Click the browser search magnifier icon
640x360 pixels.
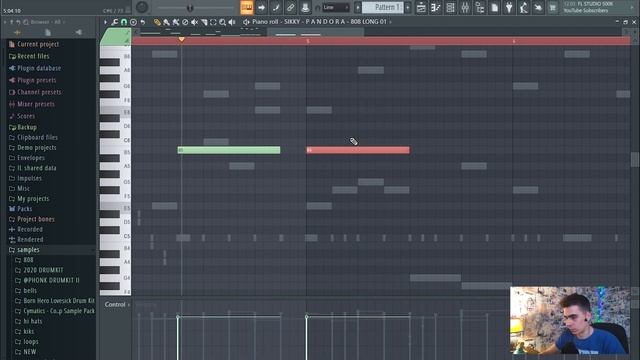tap(26, 22)
